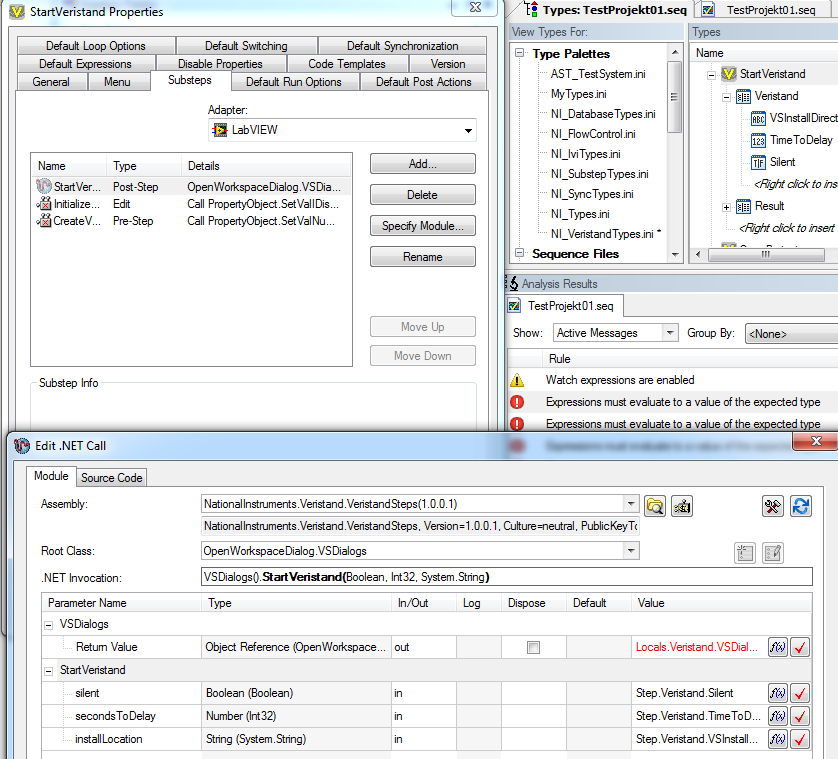
Task: Open the Show Active Messages dropdown
Action: pyautogui.click(x=670, y=333)
